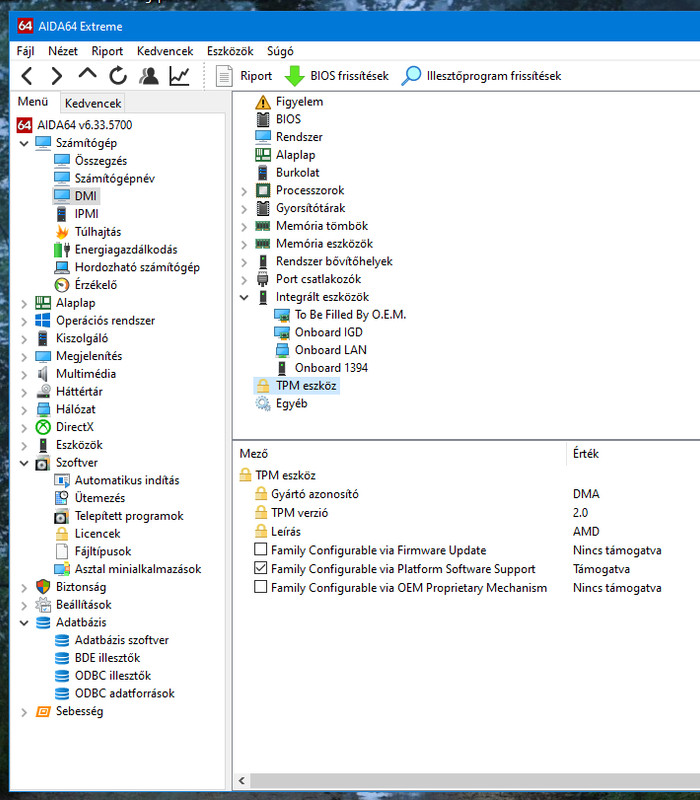This screenshot has height=800, width=700.
Task: Expand Processzorok in DMI list
Action: (244, 191)
